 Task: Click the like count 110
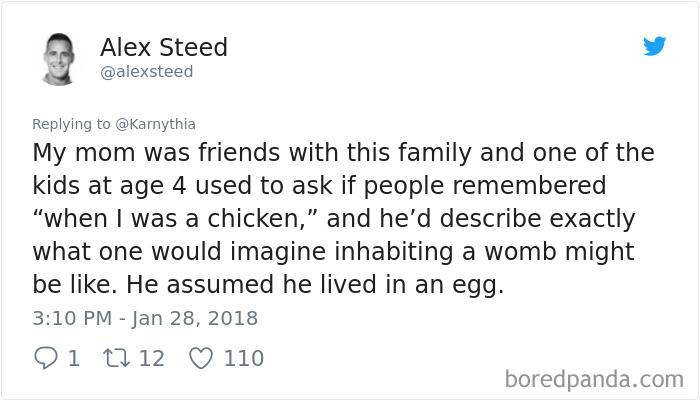pyautogui.click(x=244, y=358)
